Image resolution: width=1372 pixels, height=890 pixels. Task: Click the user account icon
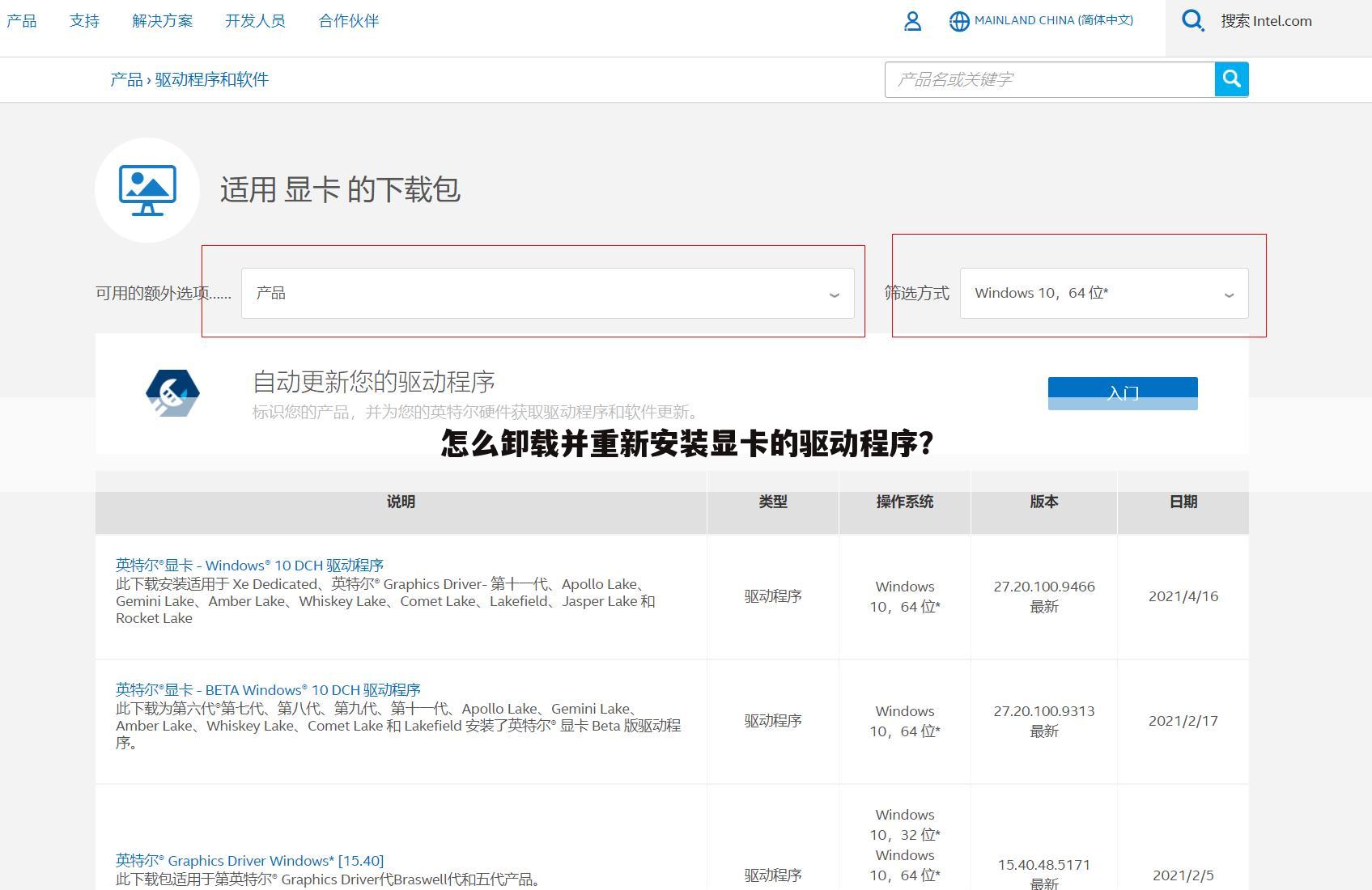[x=912, y=21]
